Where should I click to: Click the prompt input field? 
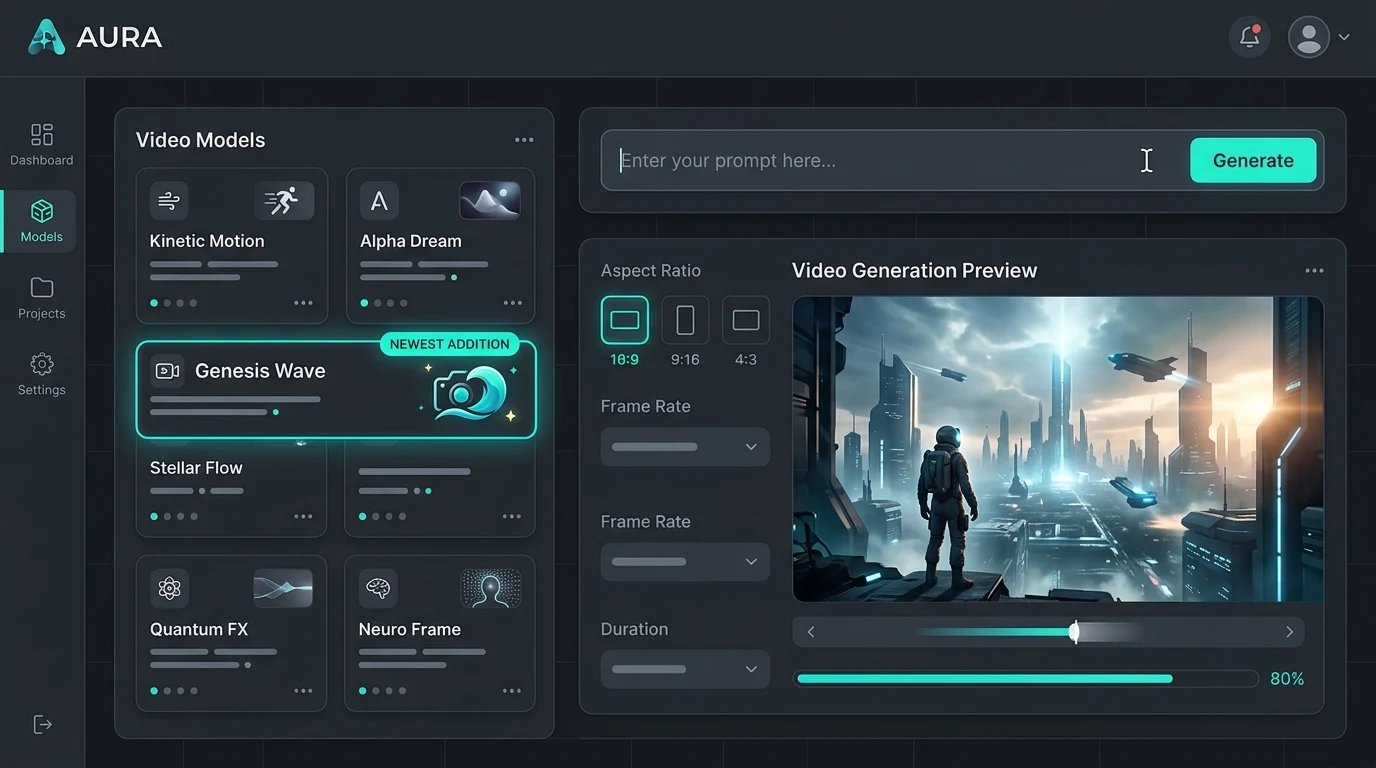pyautogui.click(x=880, y=160)
